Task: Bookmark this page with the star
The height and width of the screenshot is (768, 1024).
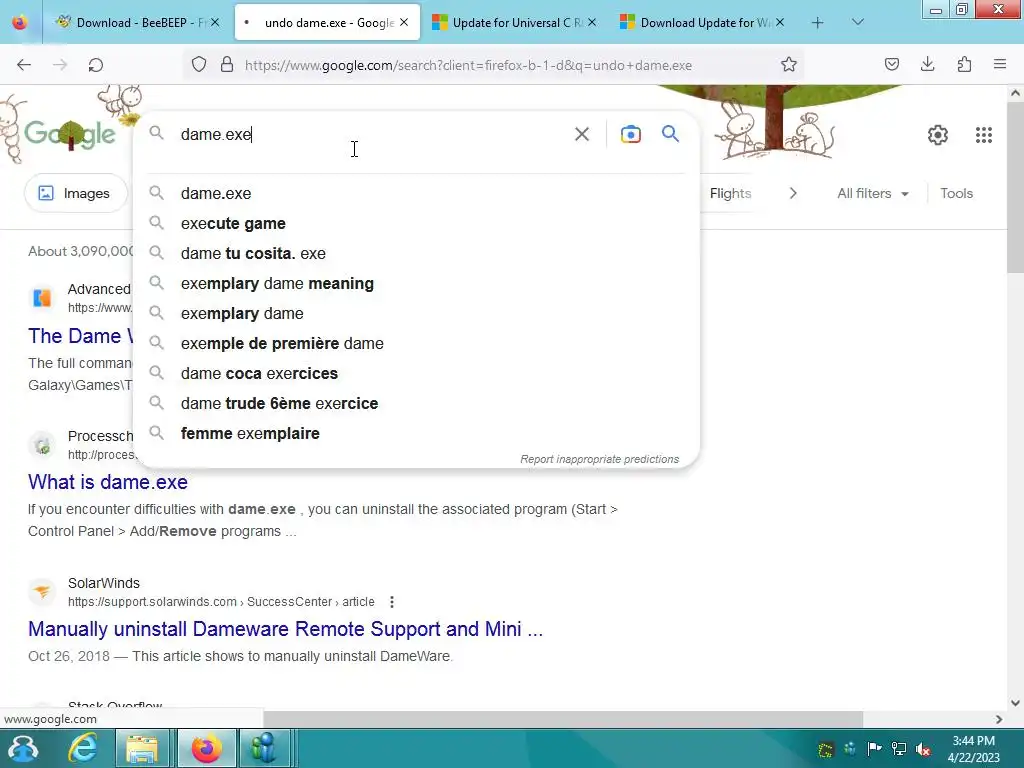Action: pos(789,64)
